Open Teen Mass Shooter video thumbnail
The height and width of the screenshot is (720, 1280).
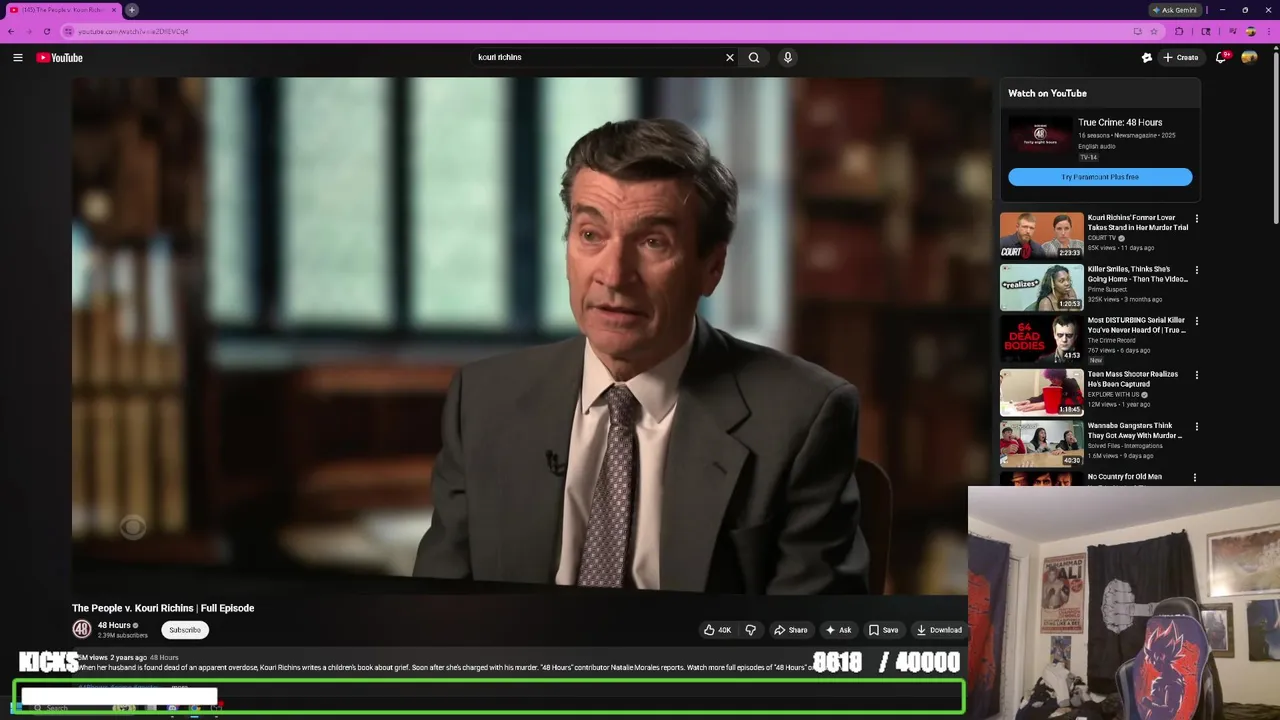tap(1042, 392)
